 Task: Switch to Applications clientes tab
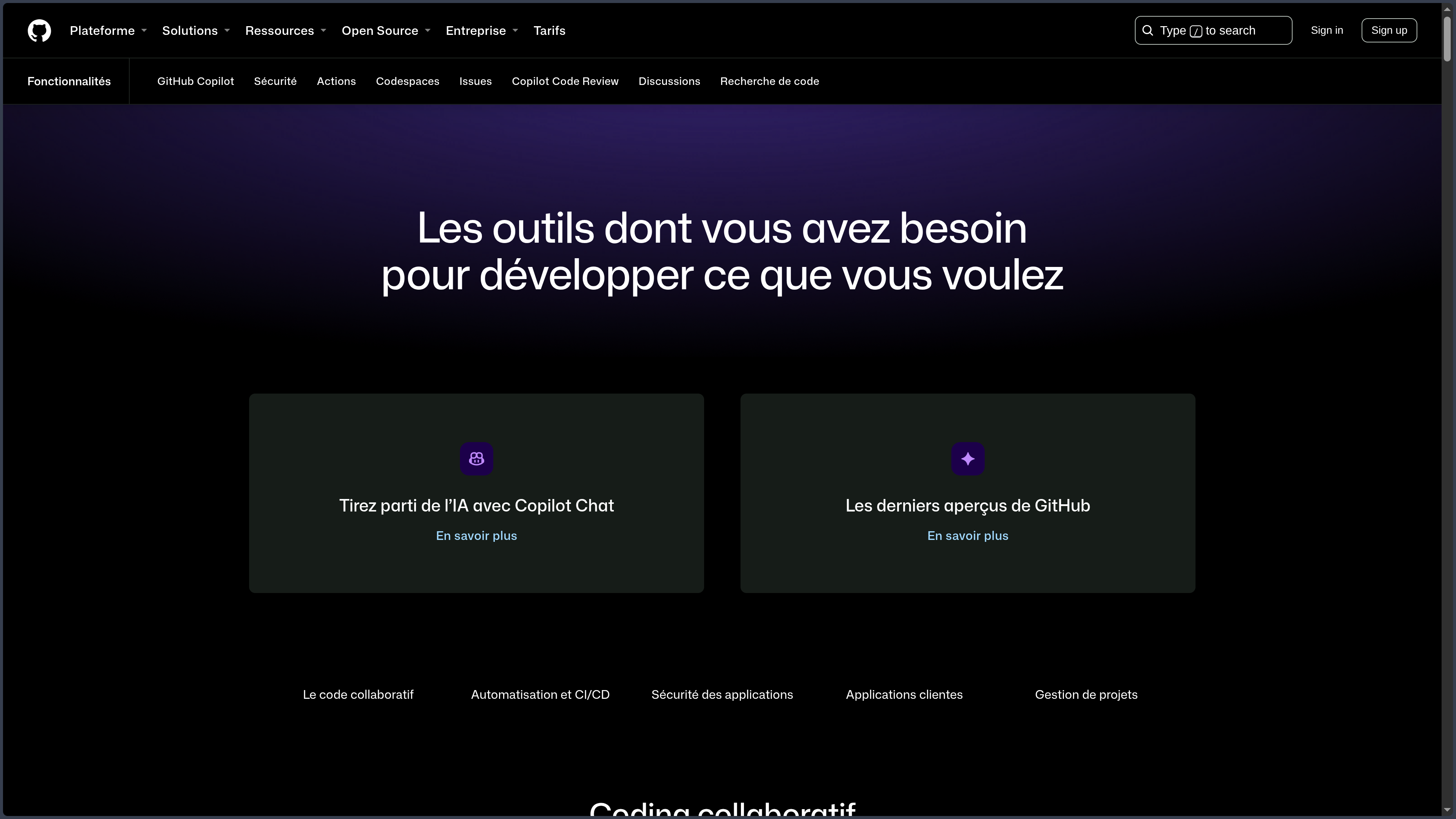(x=904, y=695)
